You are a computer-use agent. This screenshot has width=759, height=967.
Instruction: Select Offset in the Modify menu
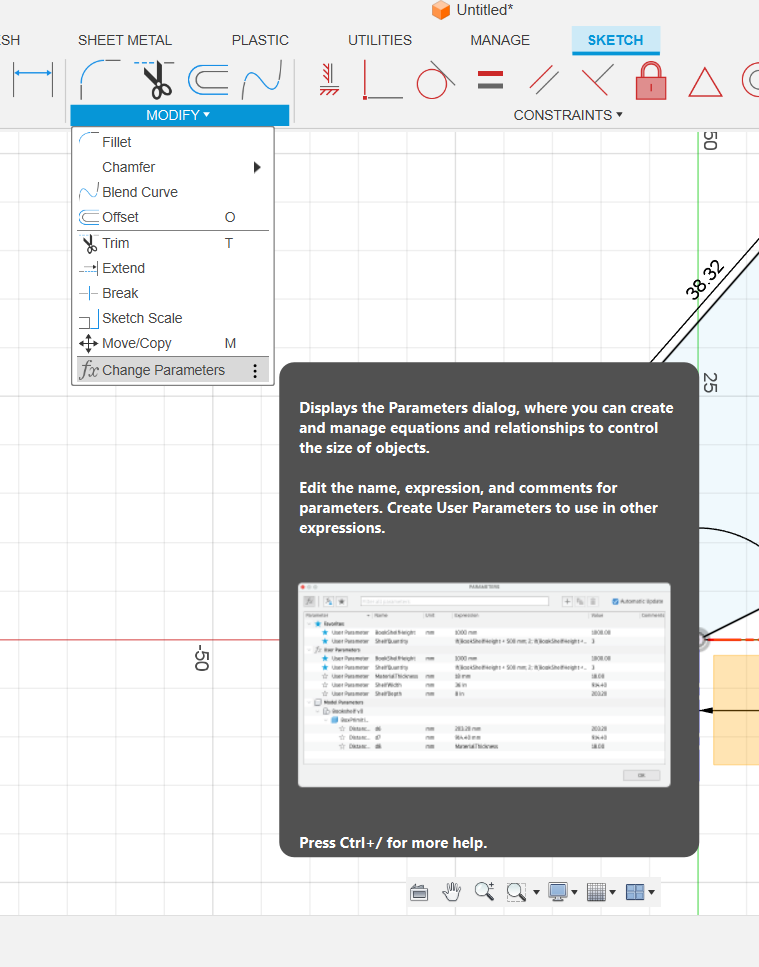[x=173, y=217]
